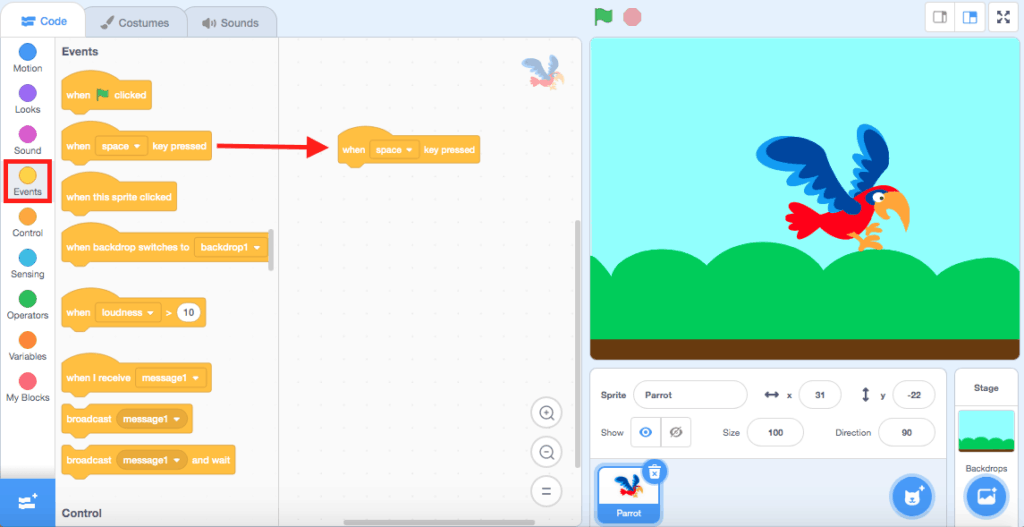
Task: Select the Stage backdrop thumbnail
Action: click(x=986, y=431)
